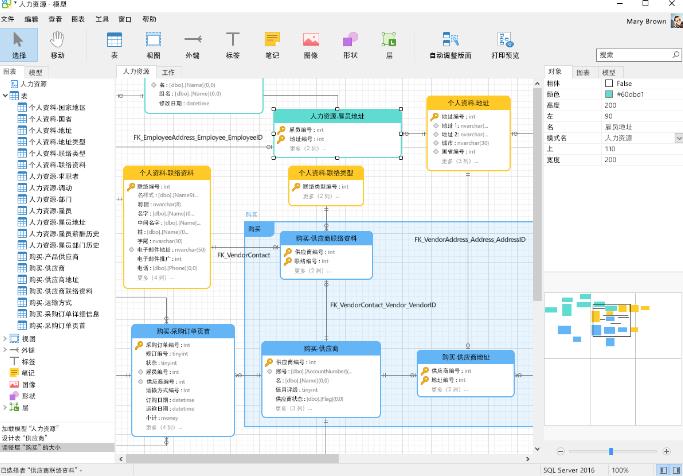This screenshot has height=476, width=683.
Task: Click horizontal scrollbar of canvas
Action: [232, 459]
